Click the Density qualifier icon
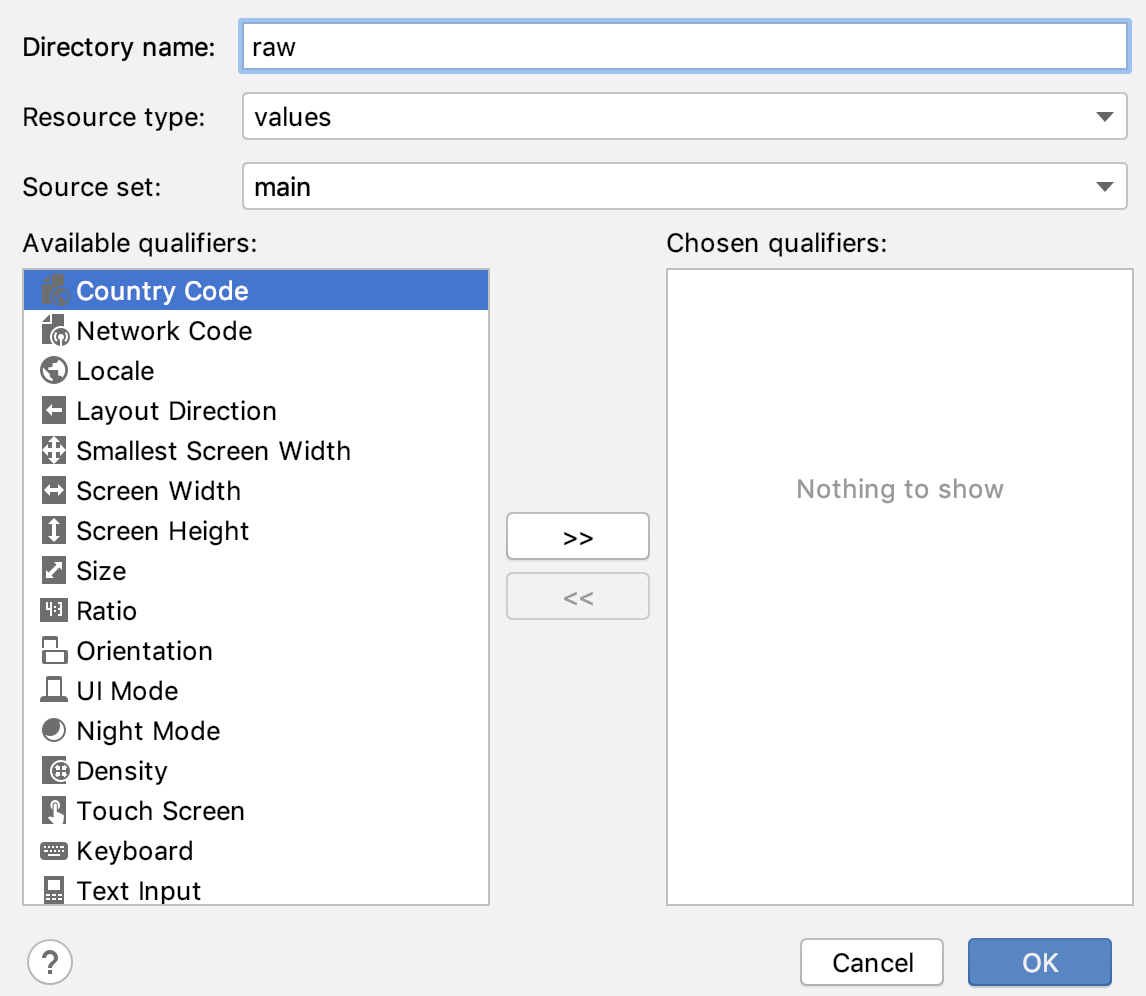 pos(54,771)
